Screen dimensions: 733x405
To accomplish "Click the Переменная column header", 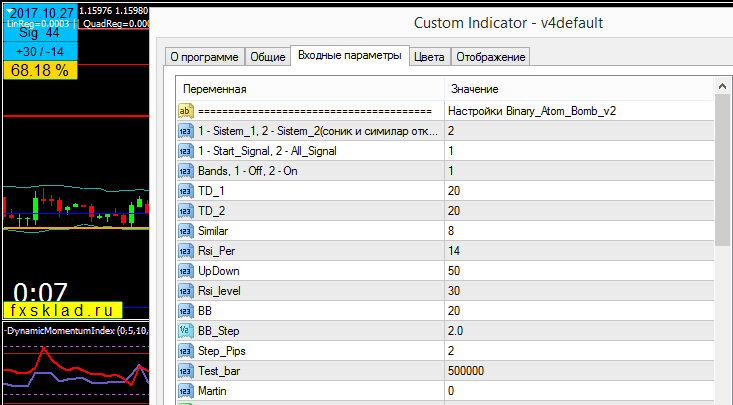I will (214, 89).
